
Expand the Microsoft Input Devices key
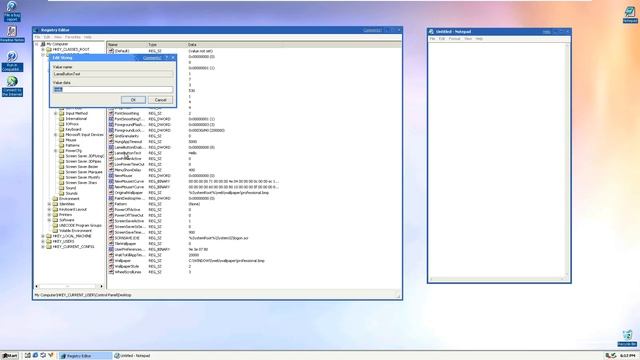[56, 135]
